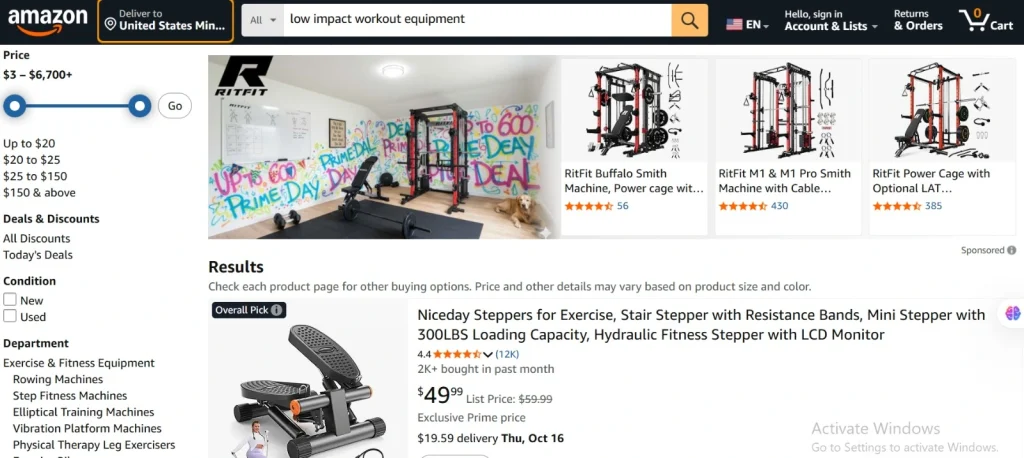The image size is (1024, 458).
Task: Expand the Niceday stepper rating popover arrow
Action: tap(488, 354)
